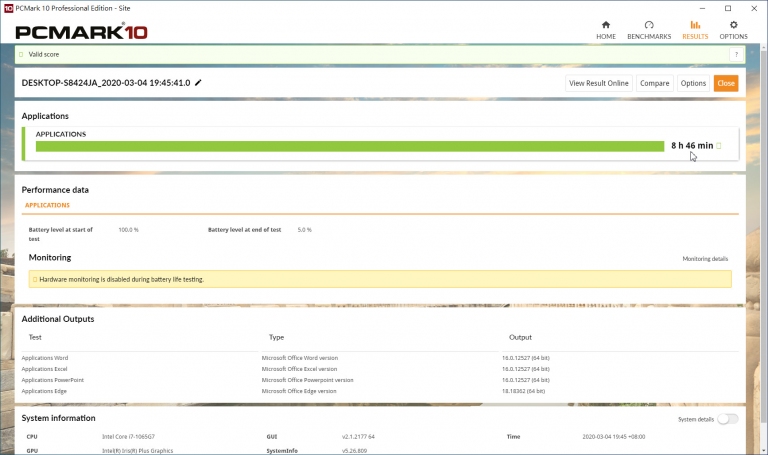
Task: Click the small icon next to 8 h 46 min
Action: (719, 145)
